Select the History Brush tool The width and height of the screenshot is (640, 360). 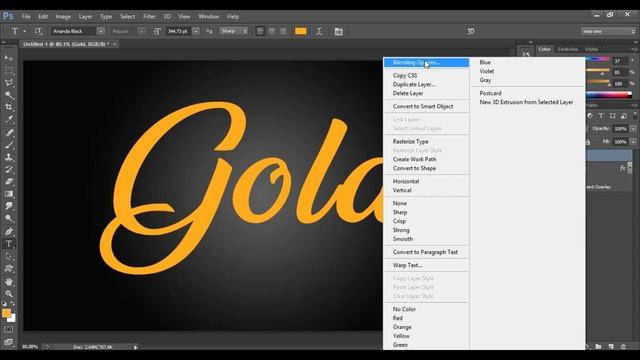coord(9,169)
